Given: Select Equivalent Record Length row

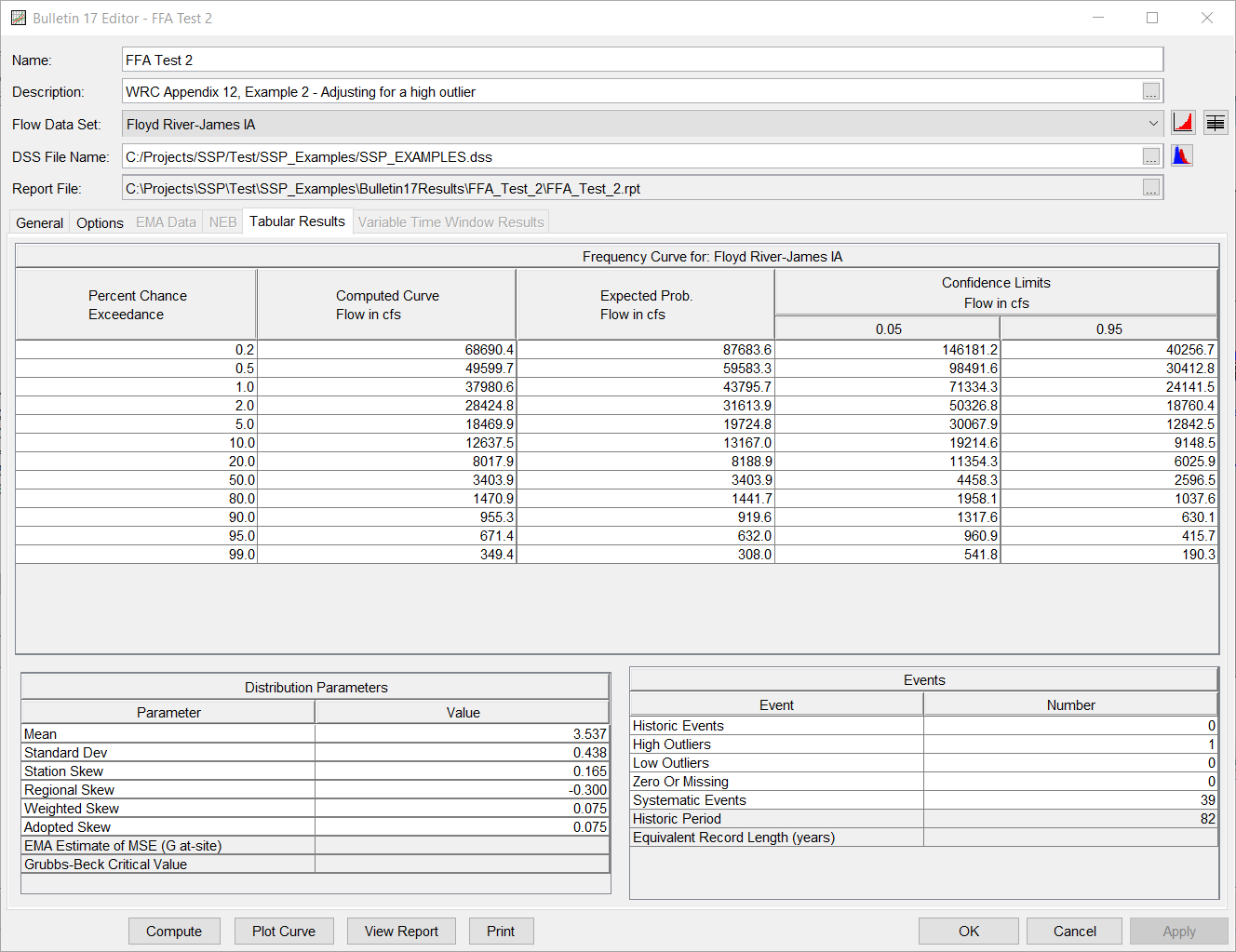Looking at the screenshot, I should (924, 838).
